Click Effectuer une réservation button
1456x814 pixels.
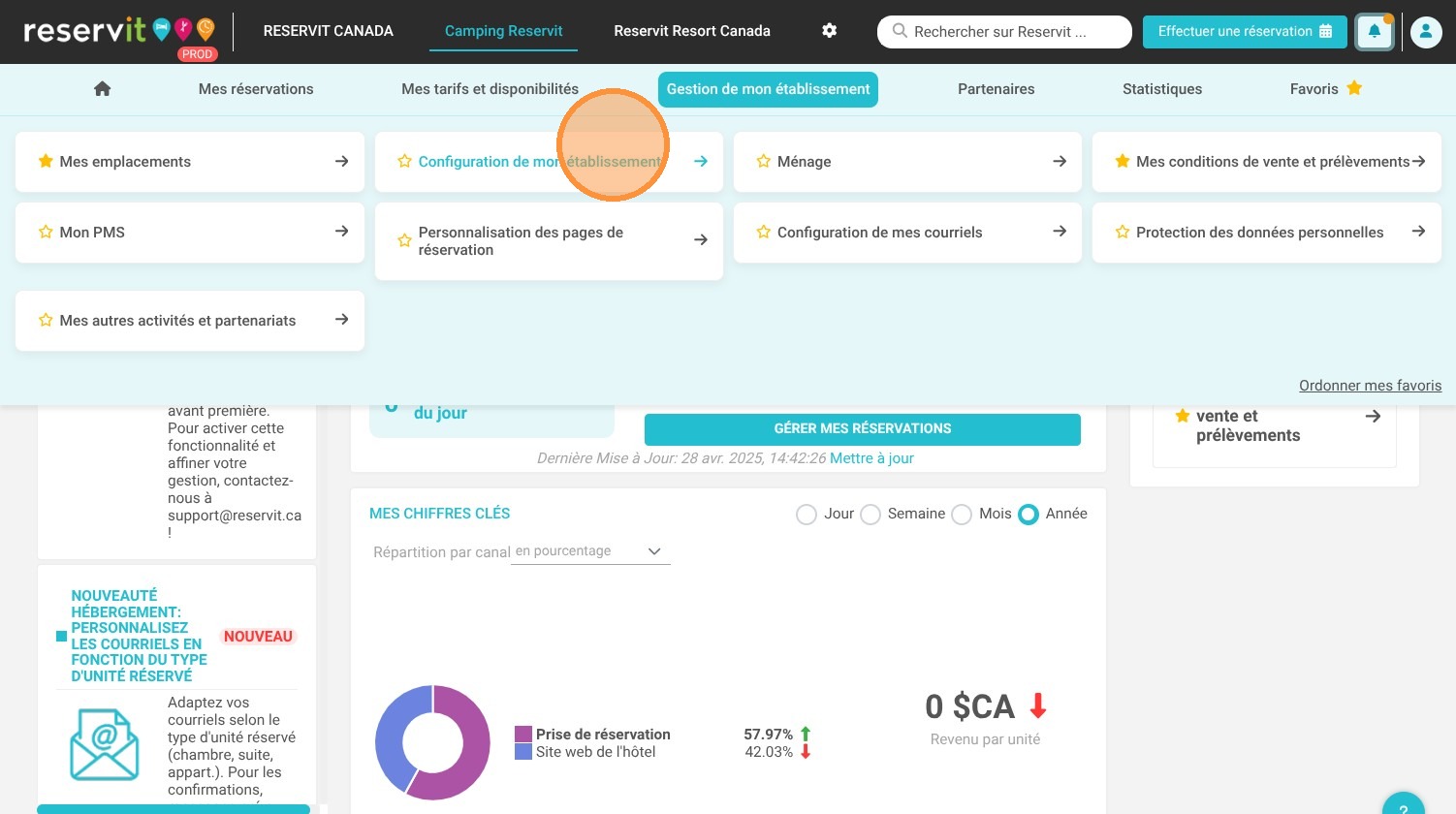(1245, 31)
